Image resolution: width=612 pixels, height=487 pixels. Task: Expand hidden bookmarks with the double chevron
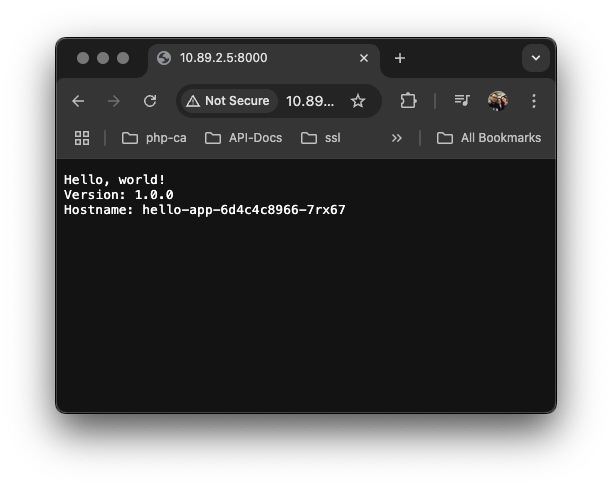pos(397,138)
